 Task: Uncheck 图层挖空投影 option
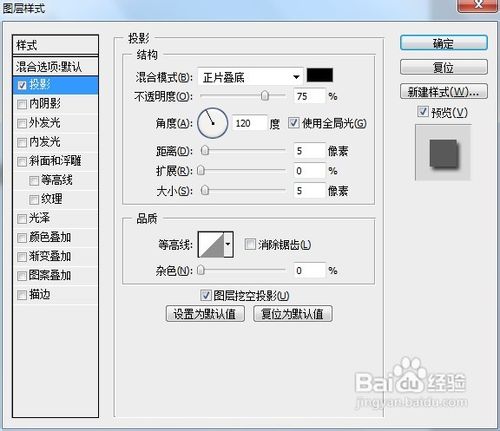(x=205, y=295)
